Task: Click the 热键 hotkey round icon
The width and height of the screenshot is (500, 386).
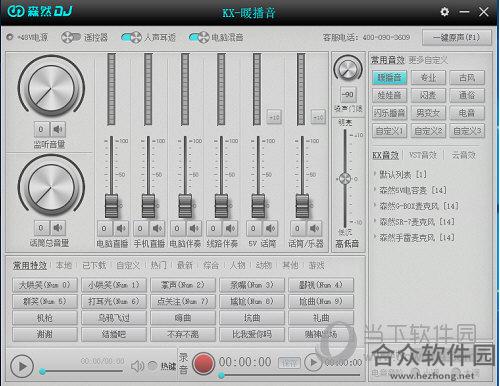Action: 153,366
